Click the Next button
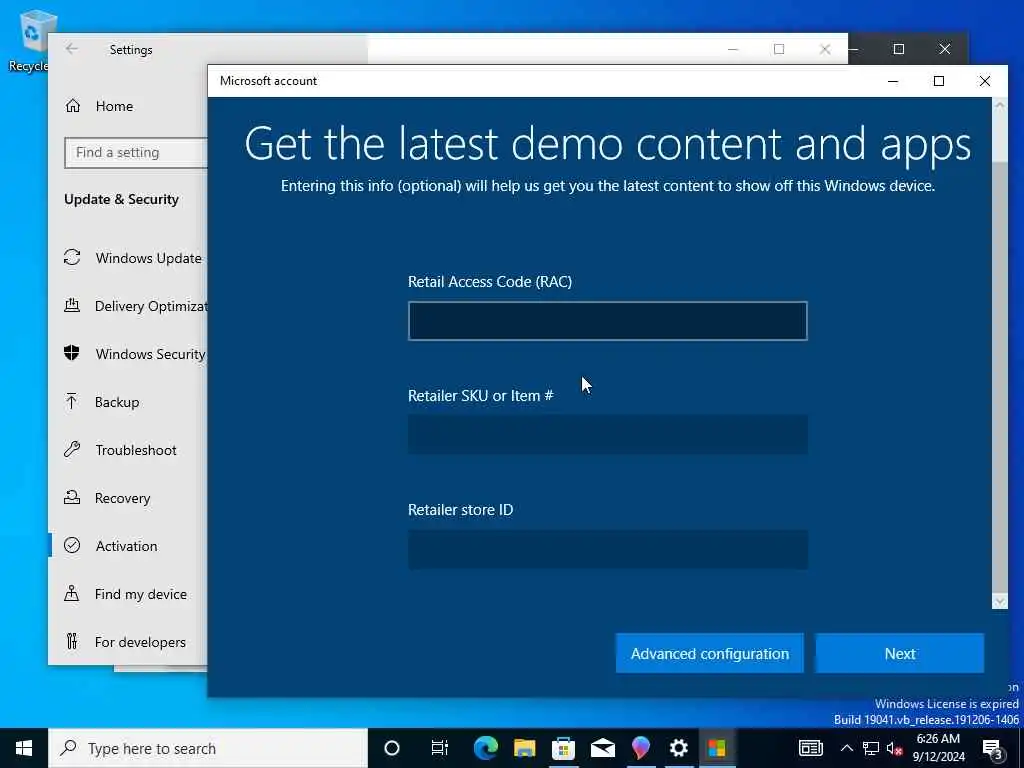The width and height of the screenshot is (1024, 768). pyautogui.click(x=900, y=653)
